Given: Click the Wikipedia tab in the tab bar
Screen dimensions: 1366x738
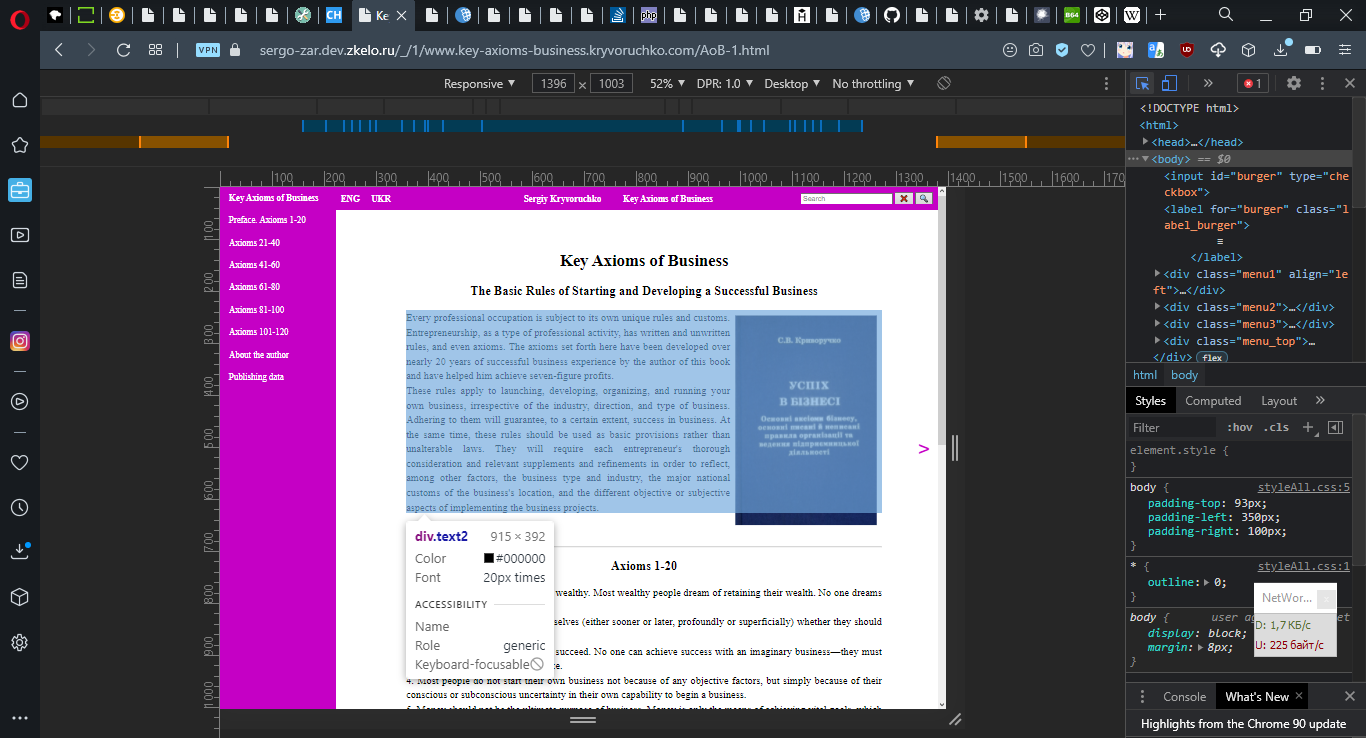Looking at the screenshot, I should tap(1133, 15).
